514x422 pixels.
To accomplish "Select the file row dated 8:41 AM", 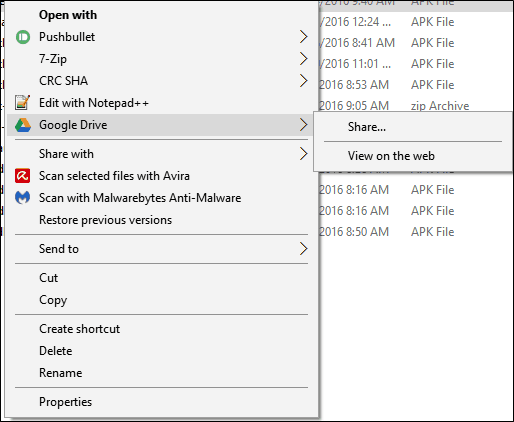I will [x=415, y=43].
